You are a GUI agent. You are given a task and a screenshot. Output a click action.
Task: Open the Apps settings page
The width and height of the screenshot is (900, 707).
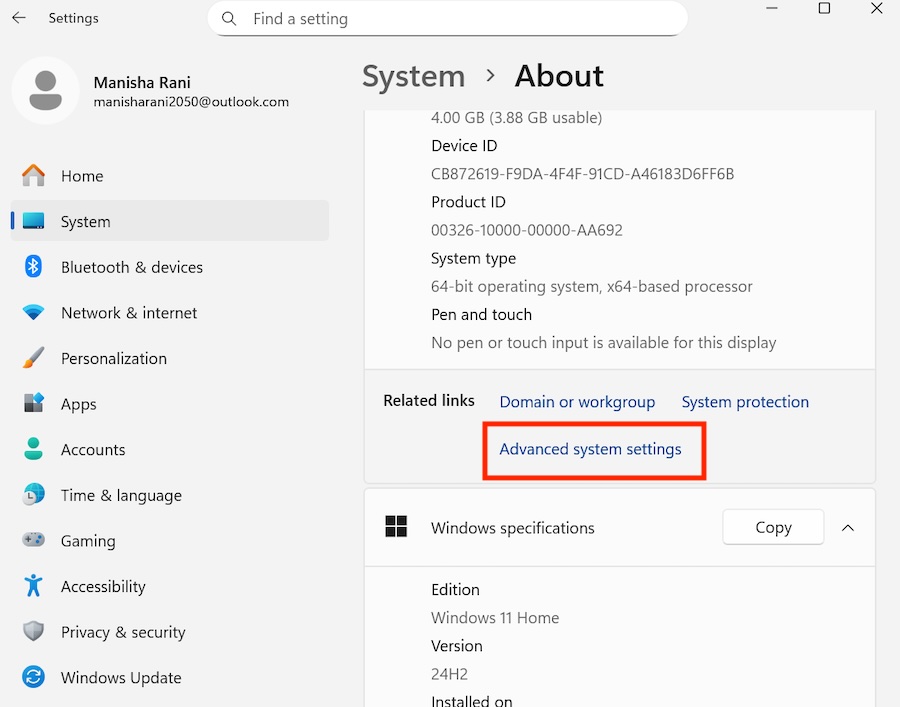tap(80, 404)
